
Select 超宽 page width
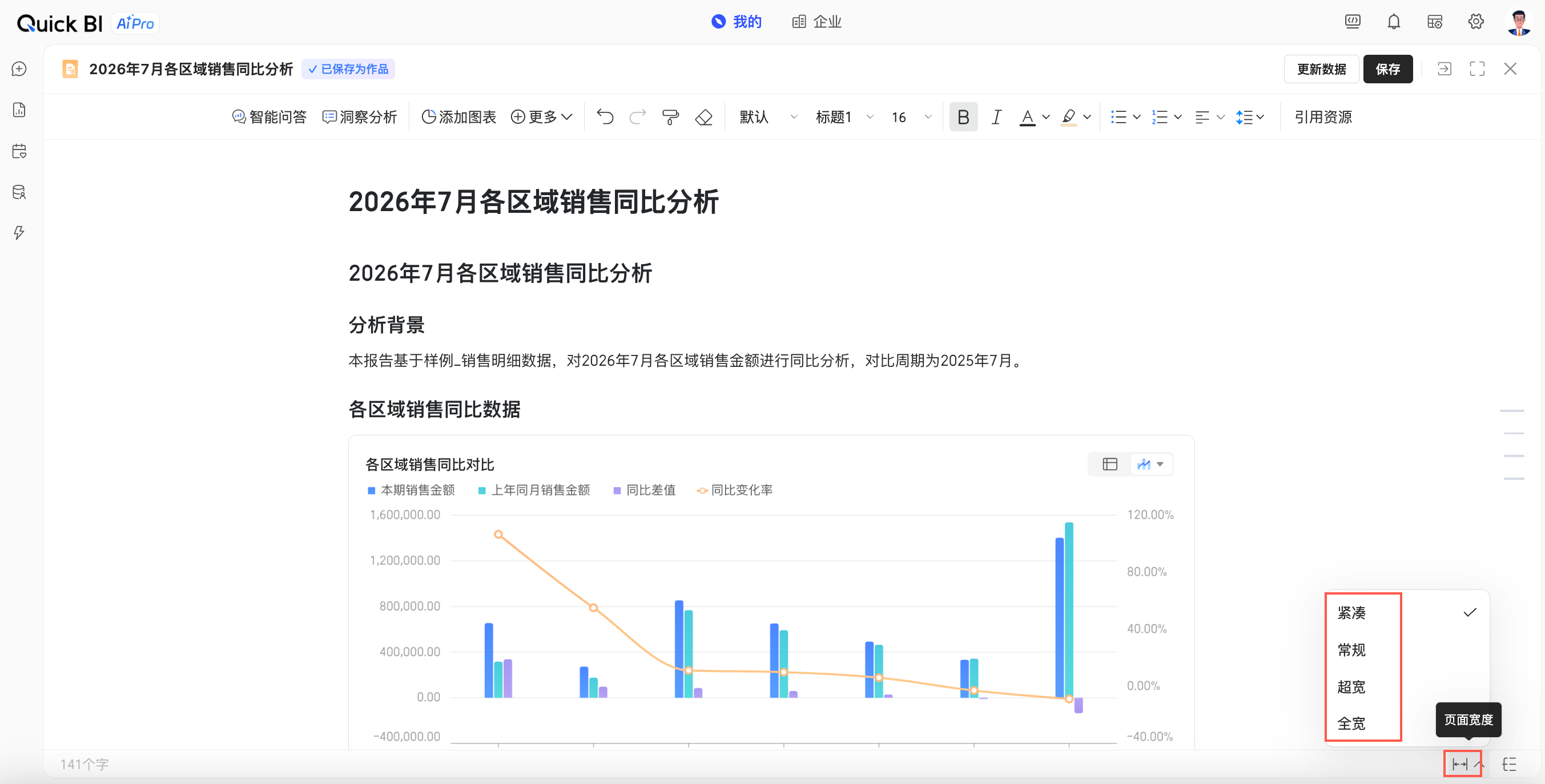(1407, 687)
